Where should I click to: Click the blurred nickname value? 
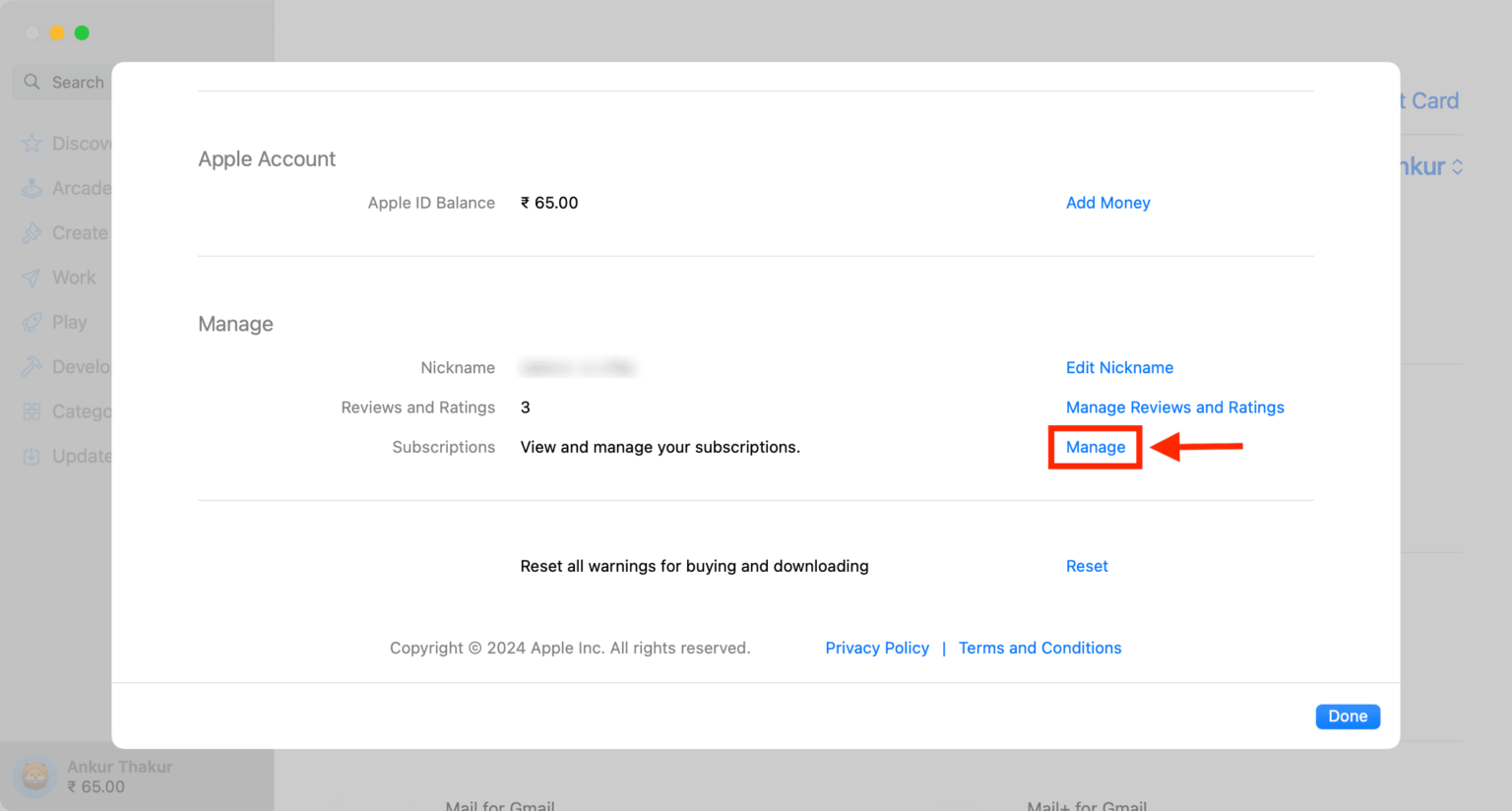[578, 368]
